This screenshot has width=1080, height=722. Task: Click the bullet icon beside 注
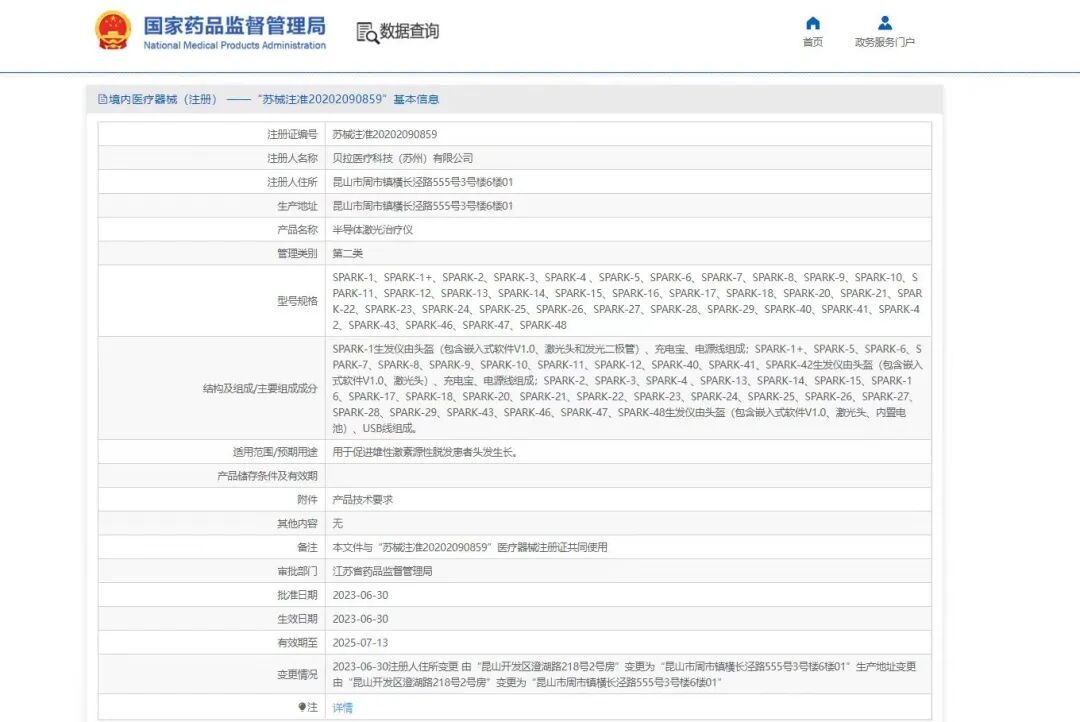(x=302, y=707)
